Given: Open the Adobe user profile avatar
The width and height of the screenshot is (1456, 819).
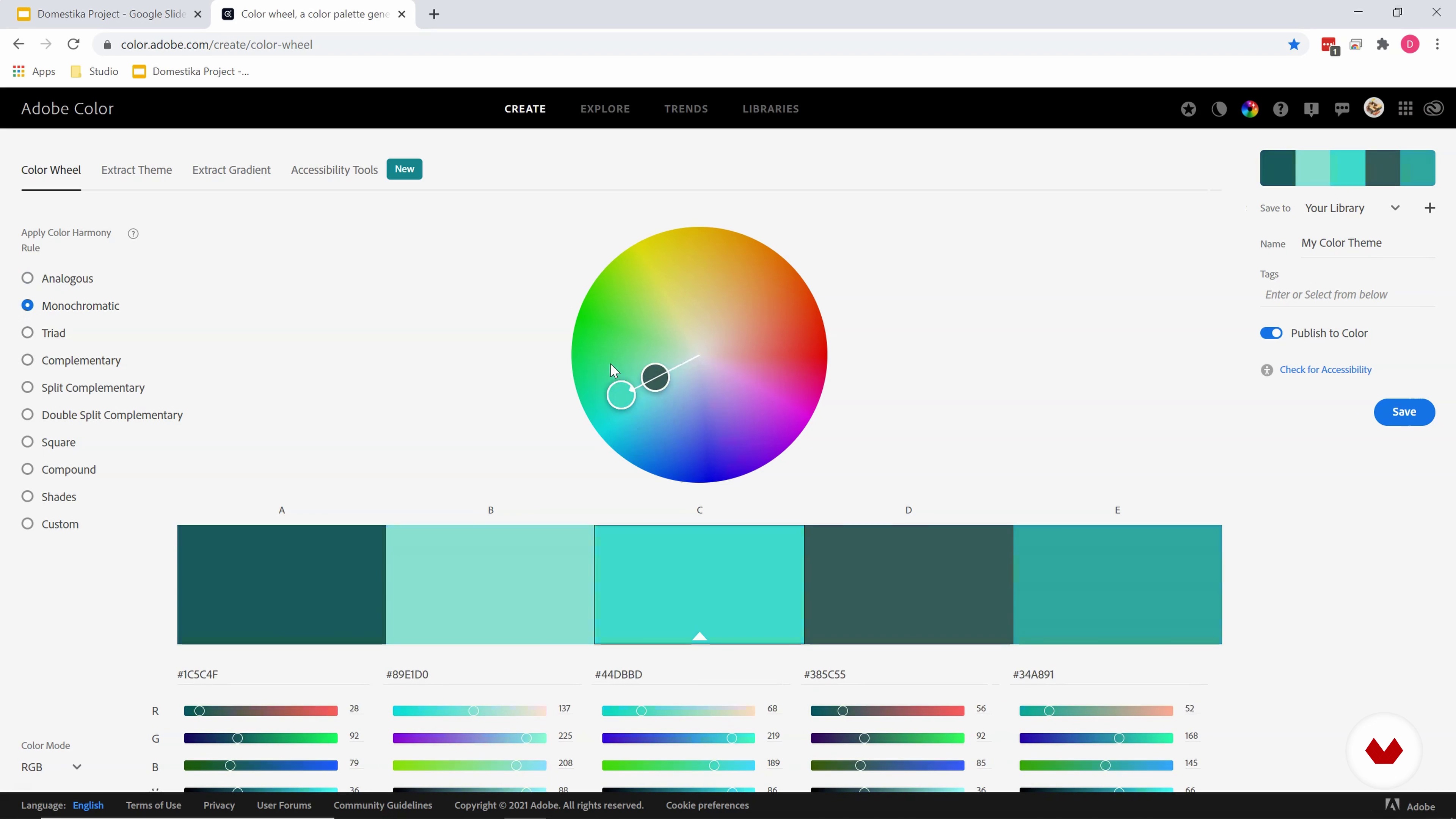Looking at the screenshot, I should [x=1374, y=108].
